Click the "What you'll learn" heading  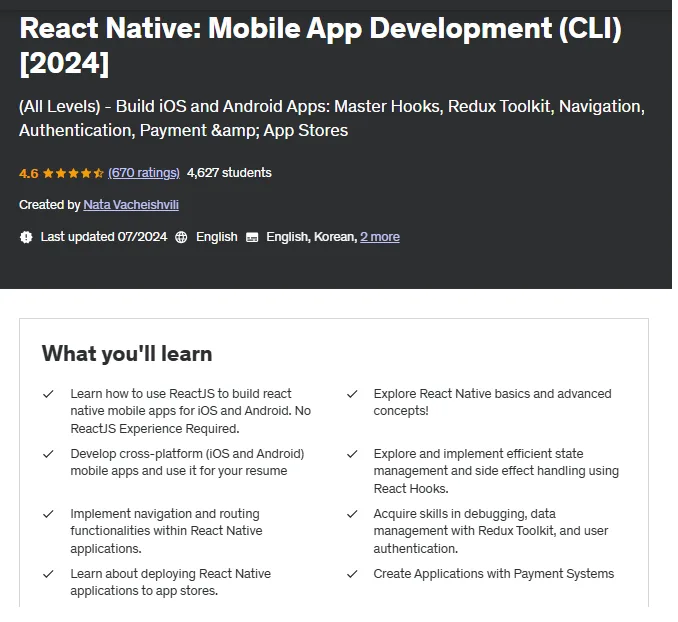tap(127, 353)
